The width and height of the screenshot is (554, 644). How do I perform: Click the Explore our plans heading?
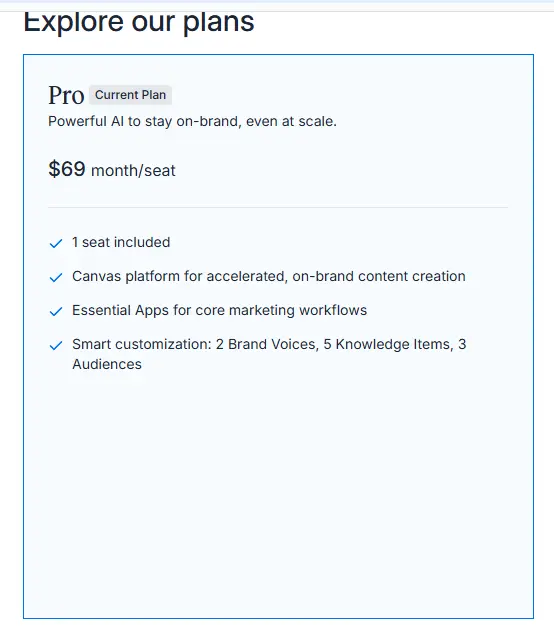[x=139, y=22]
